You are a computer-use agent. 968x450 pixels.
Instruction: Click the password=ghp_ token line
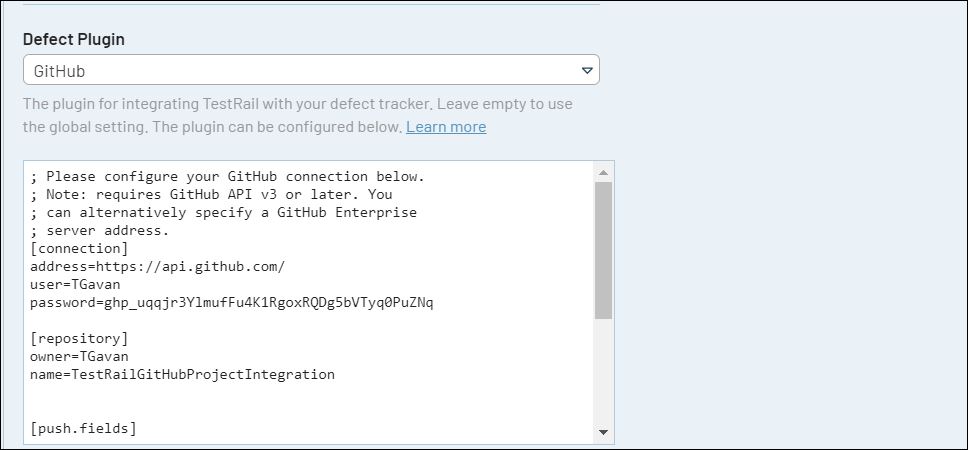[232, 302]
